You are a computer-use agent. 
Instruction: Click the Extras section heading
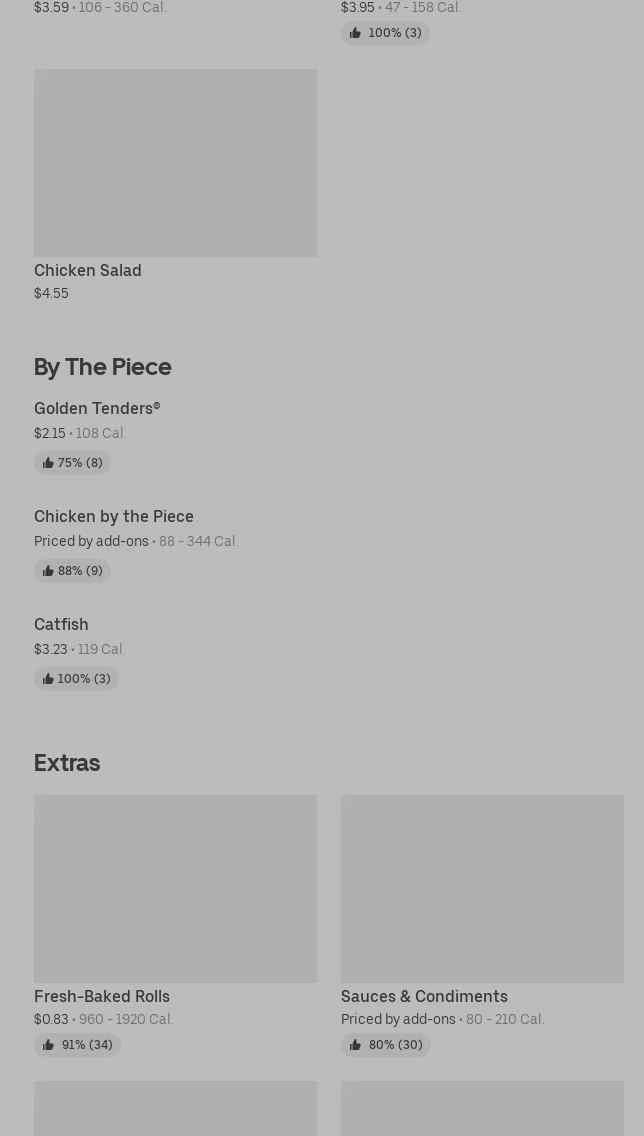tap(67, 762)
